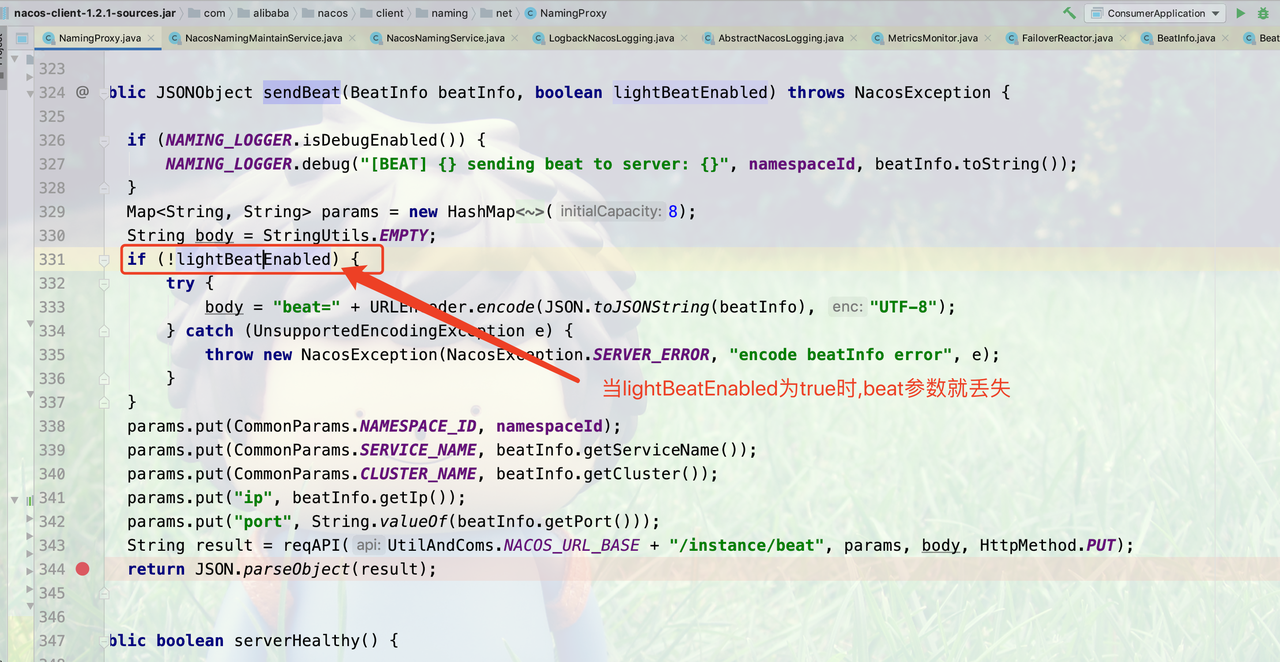
Task: Close the MetricsMonitor.java tab
Action: click(989, 38)
